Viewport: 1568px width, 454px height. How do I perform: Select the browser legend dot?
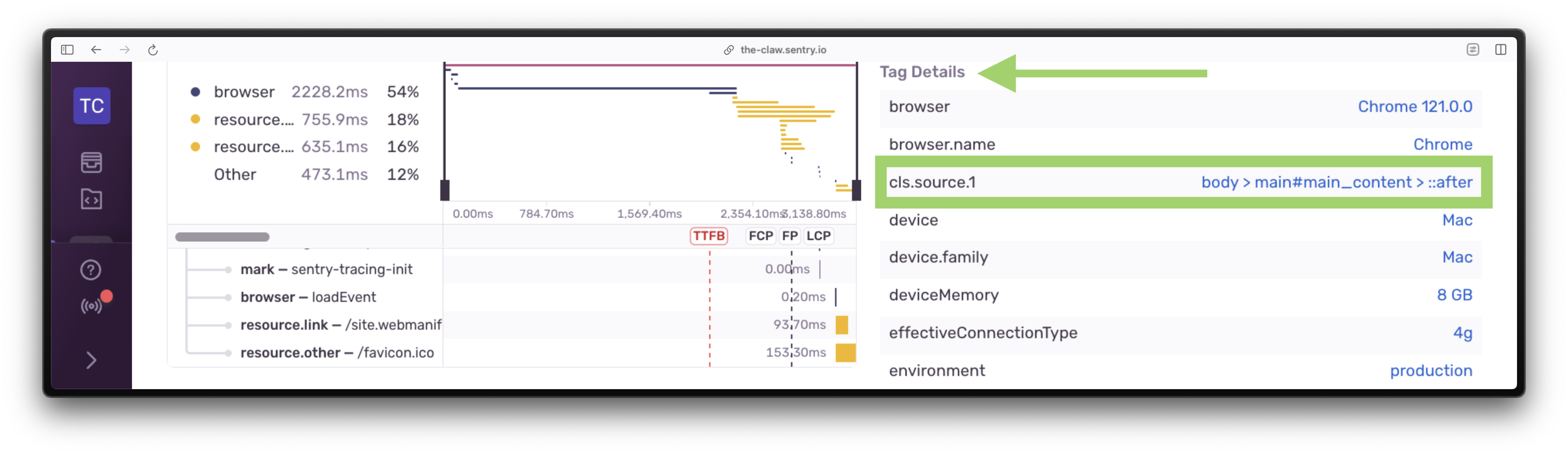(195, 92)
